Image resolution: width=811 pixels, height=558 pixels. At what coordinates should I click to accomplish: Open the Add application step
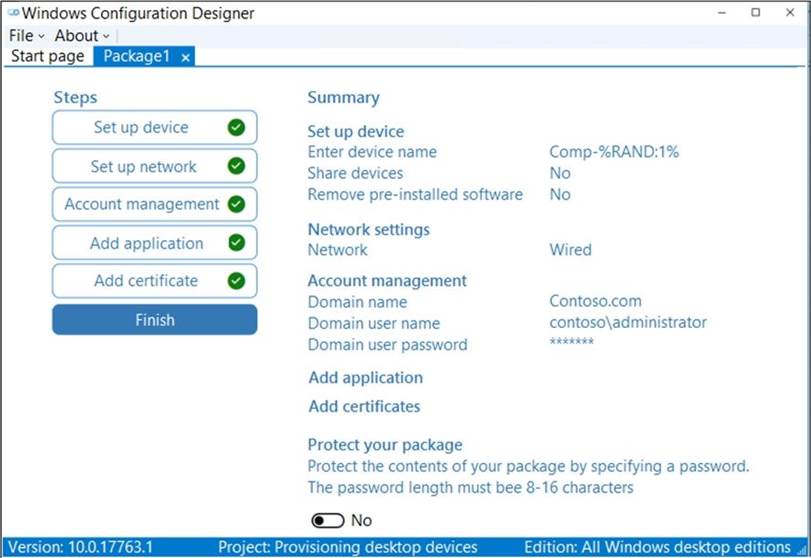coord(146,243)
